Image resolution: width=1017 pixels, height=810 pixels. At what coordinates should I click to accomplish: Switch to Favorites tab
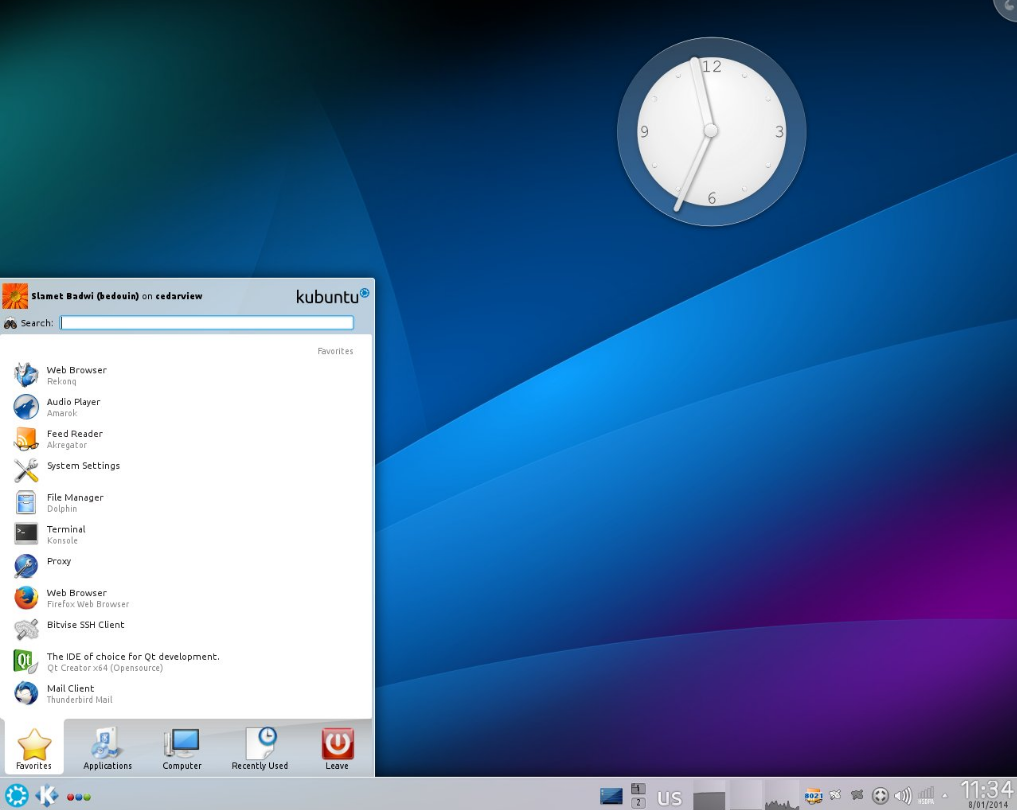pos(34,748)
